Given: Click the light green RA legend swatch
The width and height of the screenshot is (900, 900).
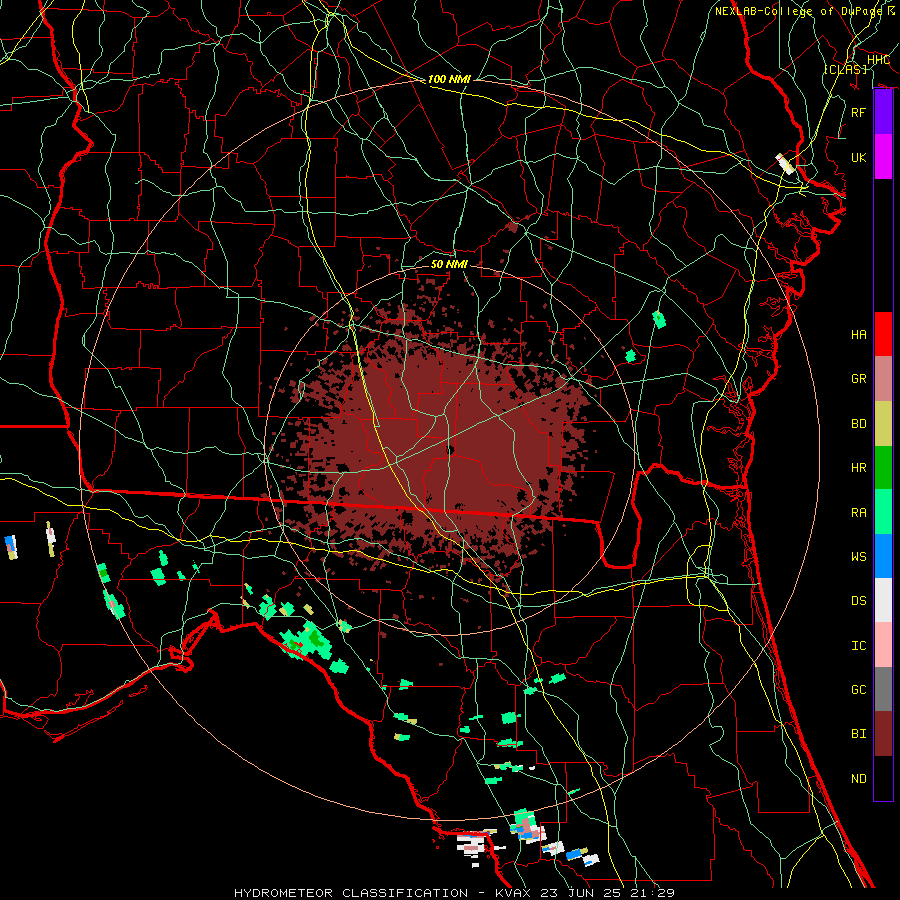Looking at the screenshot, I should tap(883, 512).
